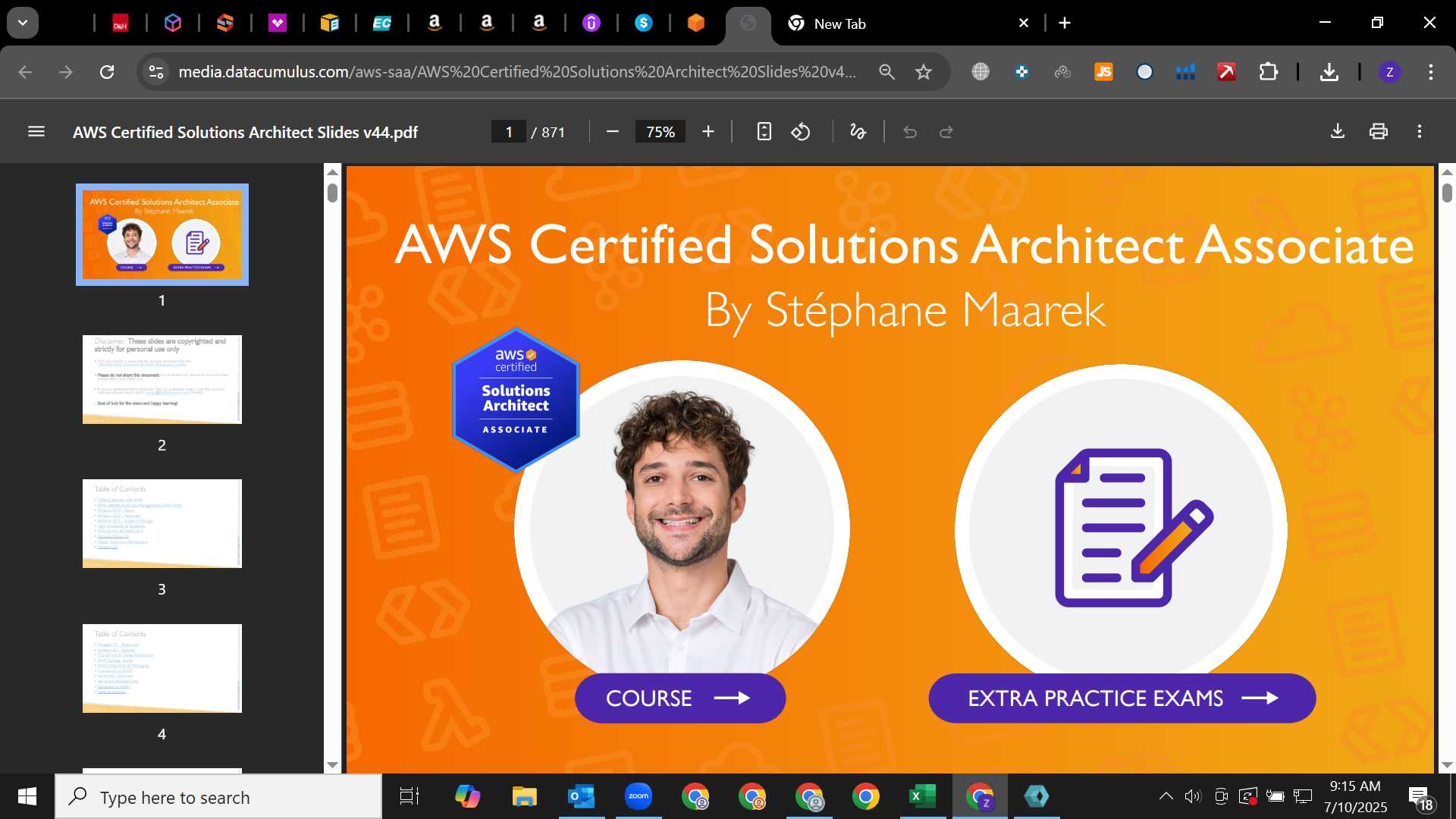Download the PDF from viewer toolbar
The width and height of the screenshot is (1456, 819).
(x=1338, y=131)
